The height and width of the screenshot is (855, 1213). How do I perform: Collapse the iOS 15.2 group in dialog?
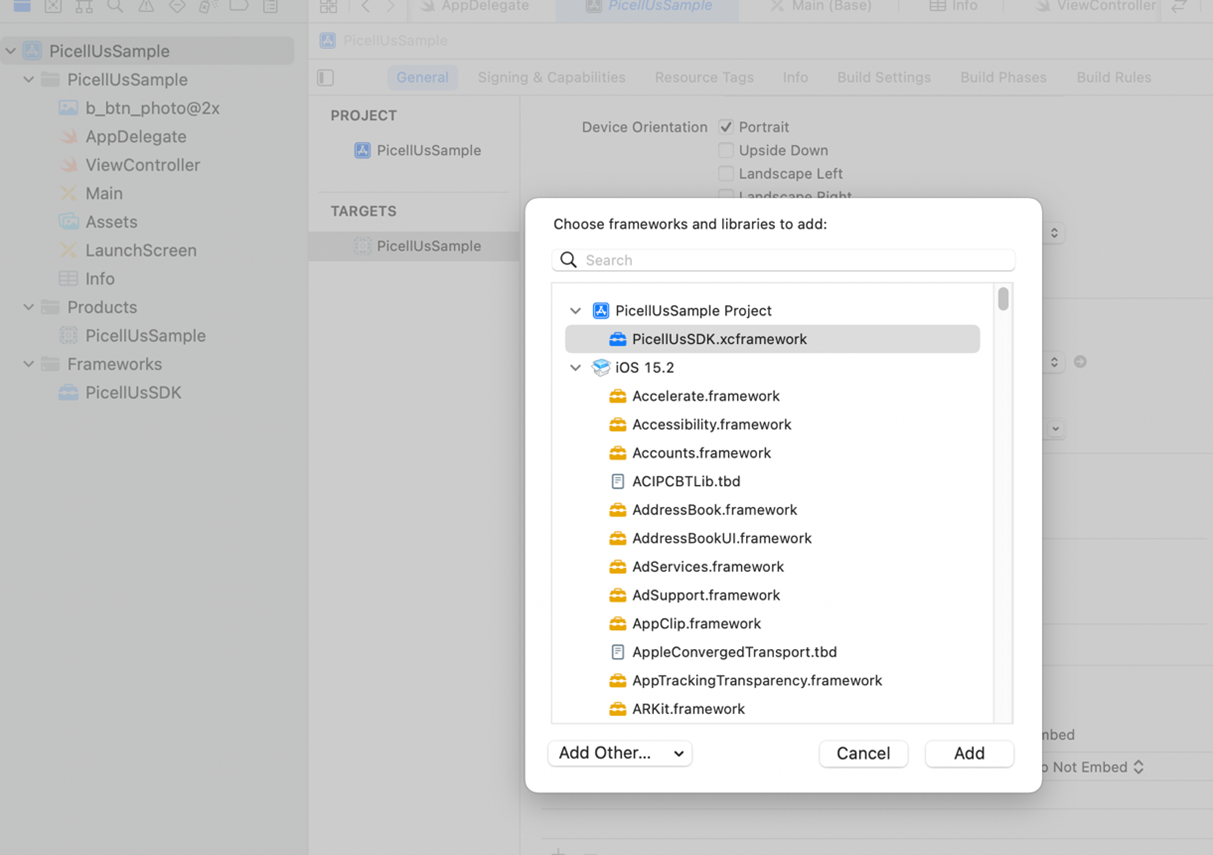coord(575,368)
